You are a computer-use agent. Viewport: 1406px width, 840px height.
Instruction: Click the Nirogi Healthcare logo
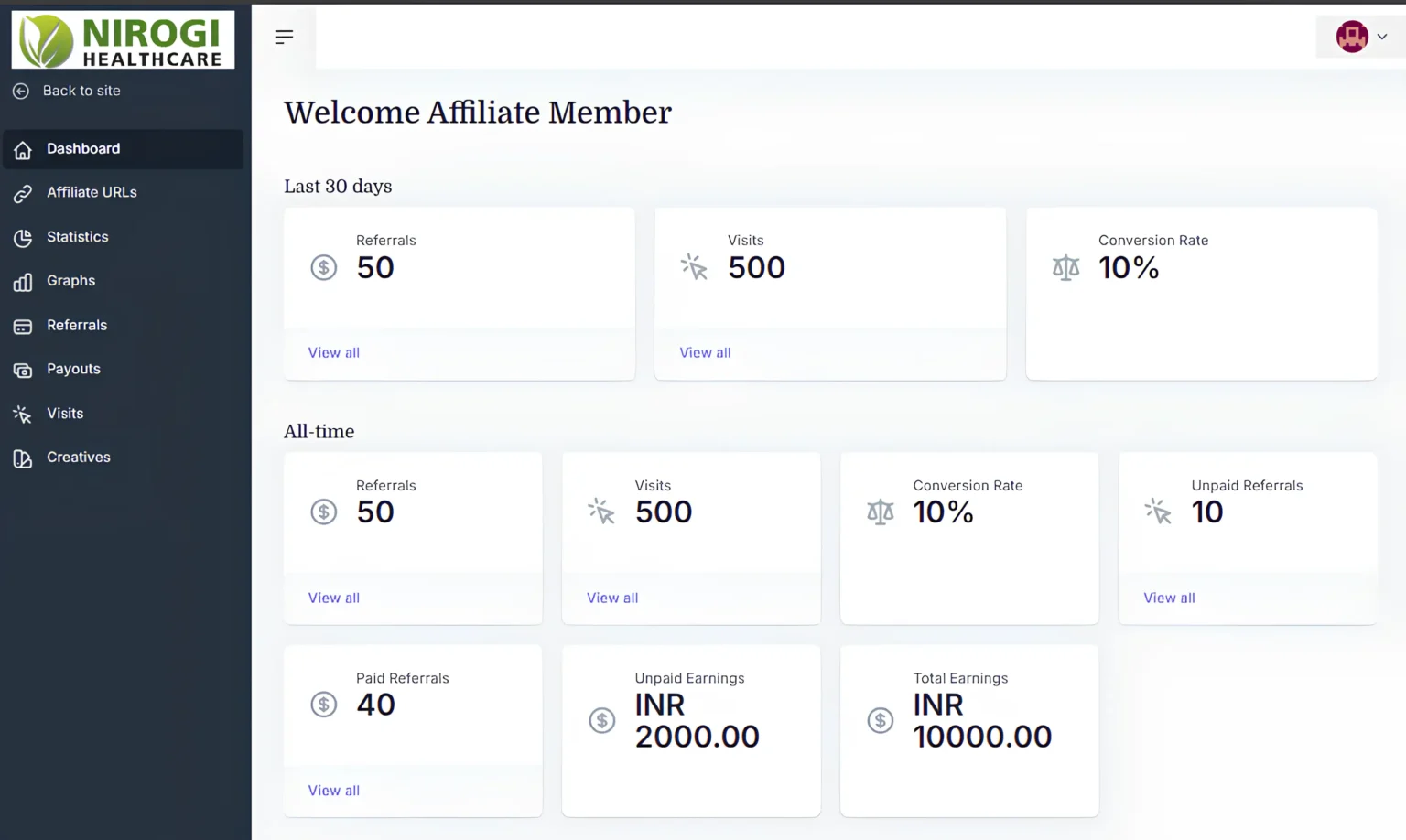[123, 39]
